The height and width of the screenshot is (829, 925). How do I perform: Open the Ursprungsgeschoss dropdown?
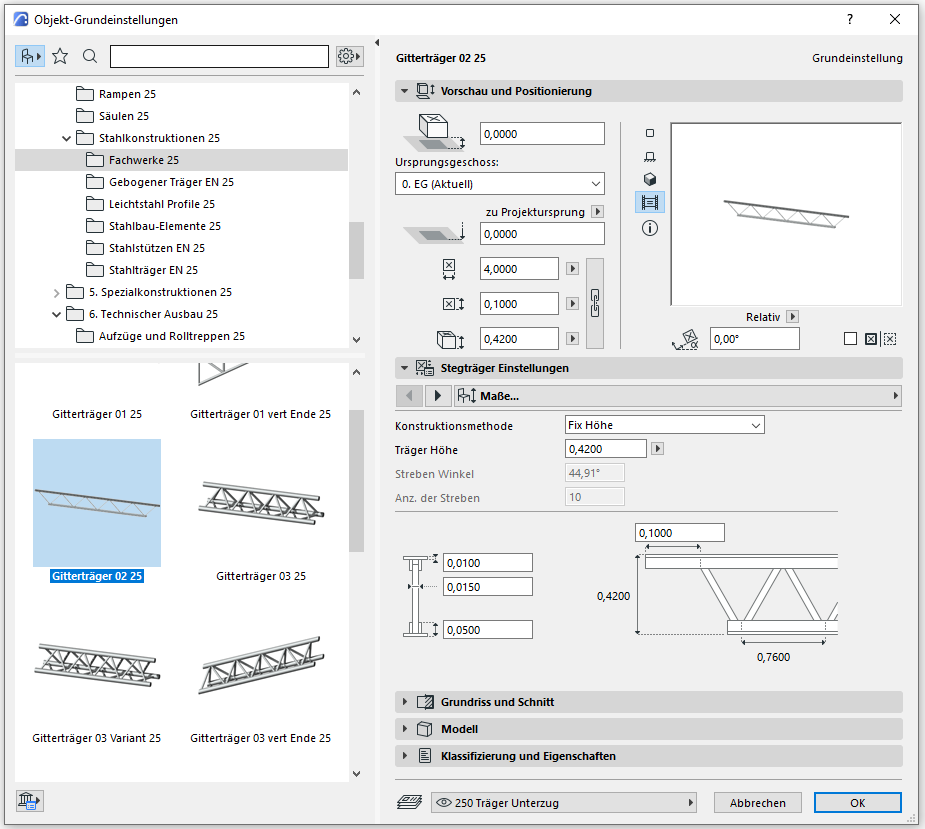500,184
